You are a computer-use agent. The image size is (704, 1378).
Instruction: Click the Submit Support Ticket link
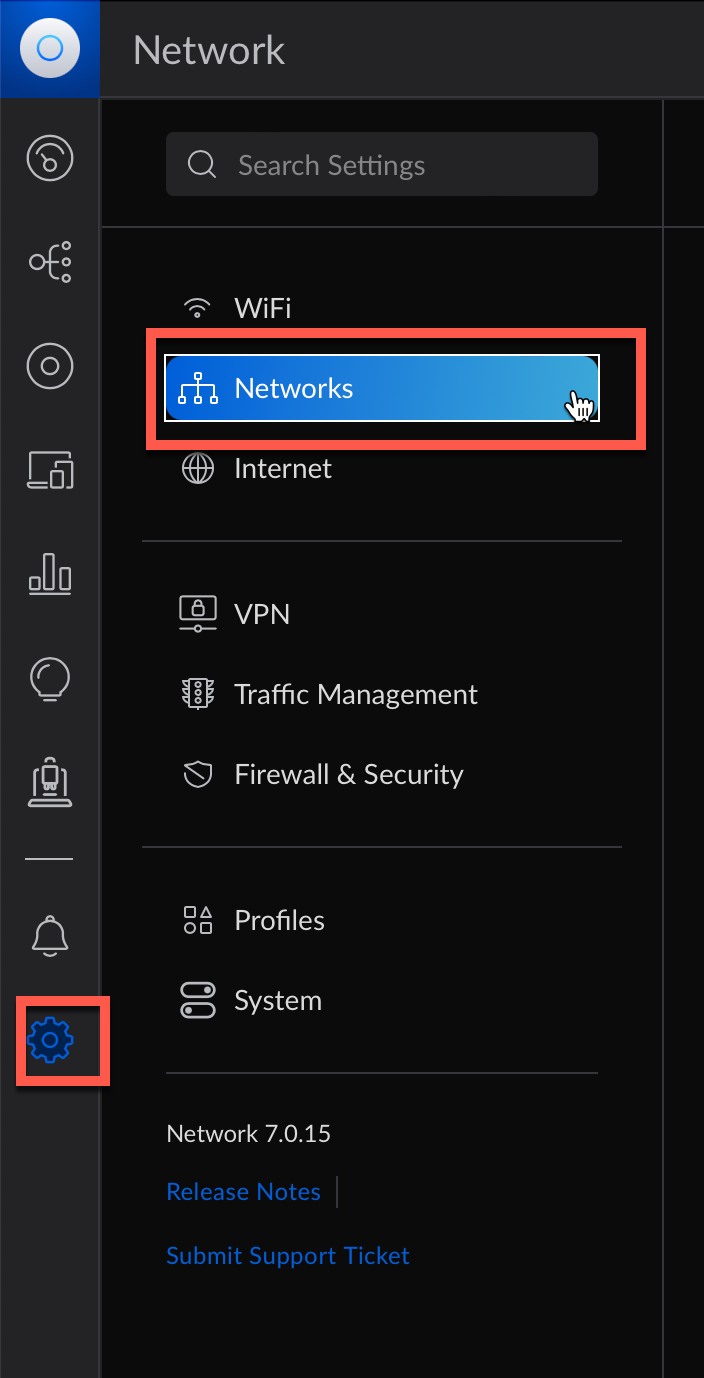coord(288,1255)
